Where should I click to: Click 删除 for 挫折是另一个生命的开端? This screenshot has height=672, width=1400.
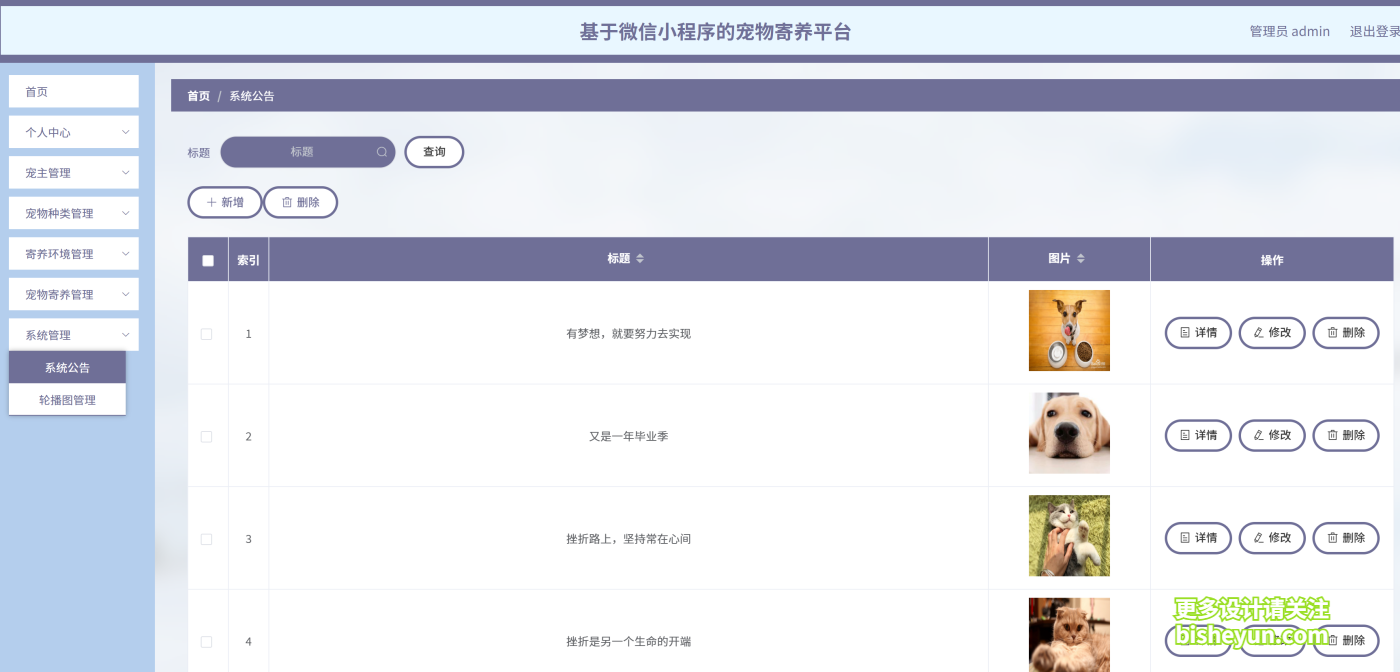(x=1346, y=640)
